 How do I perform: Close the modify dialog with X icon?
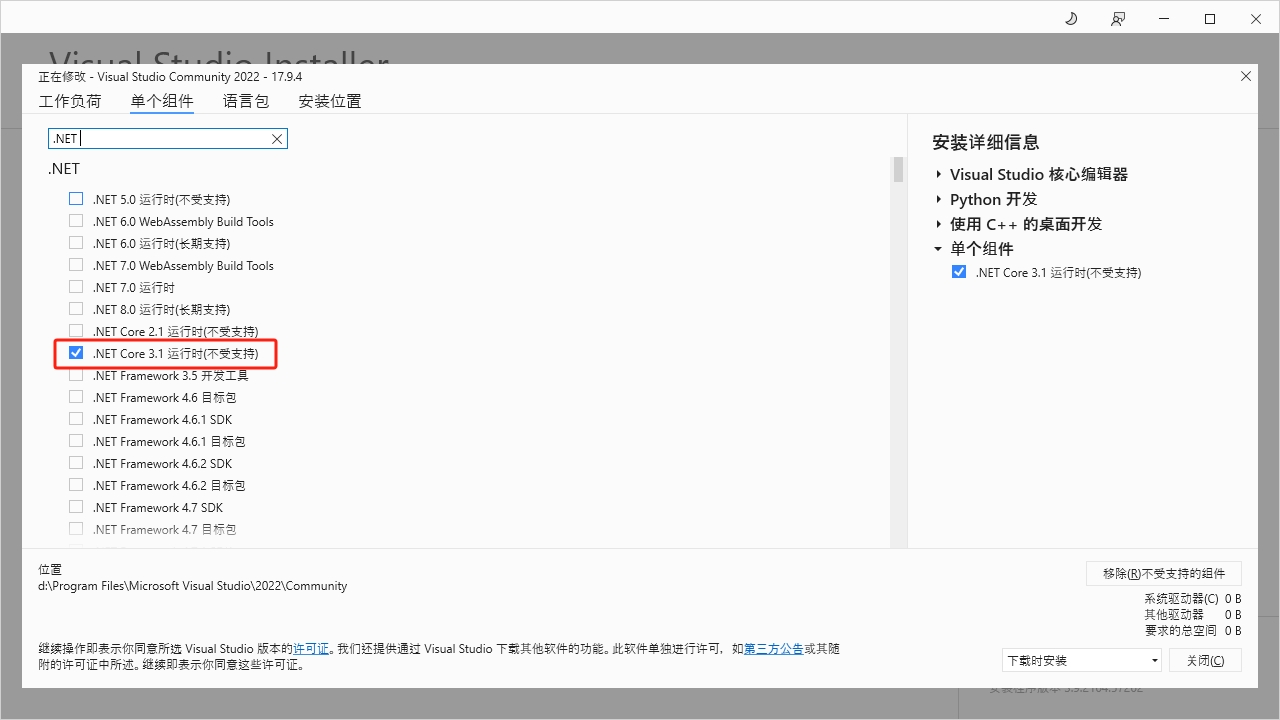coord(1245,76)
